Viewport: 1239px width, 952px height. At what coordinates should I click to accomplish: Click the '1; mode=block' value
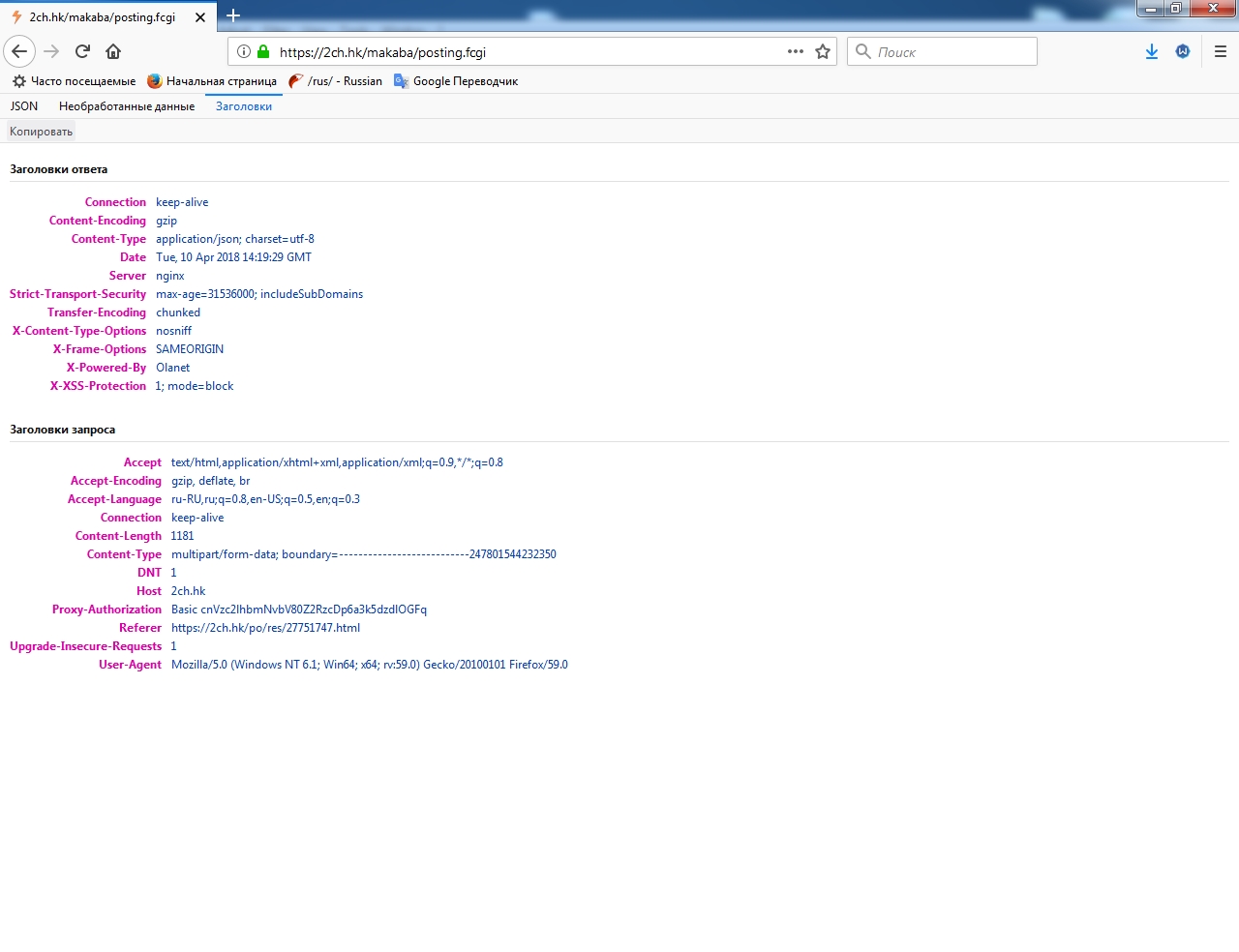(x=195, y=386)
